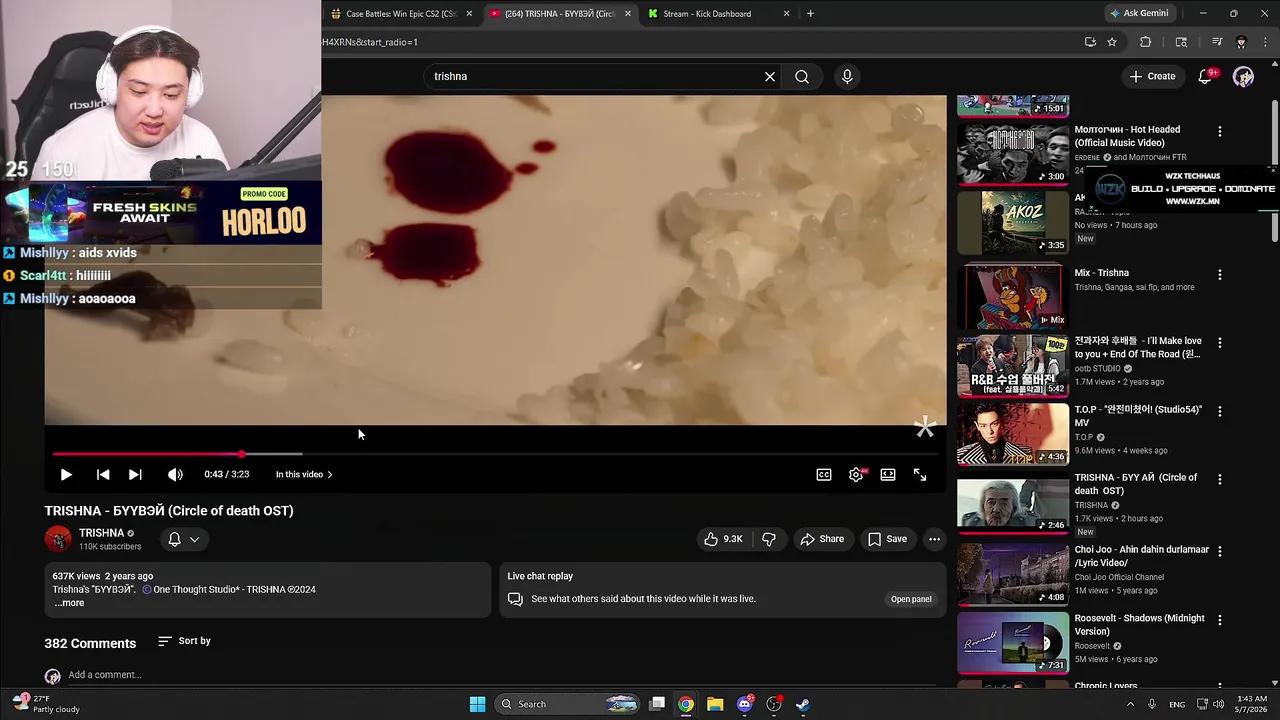This screenshot has height=720, width=1280.
Task: Open Chrome media controls icon
Action: tap(1217, 42)
